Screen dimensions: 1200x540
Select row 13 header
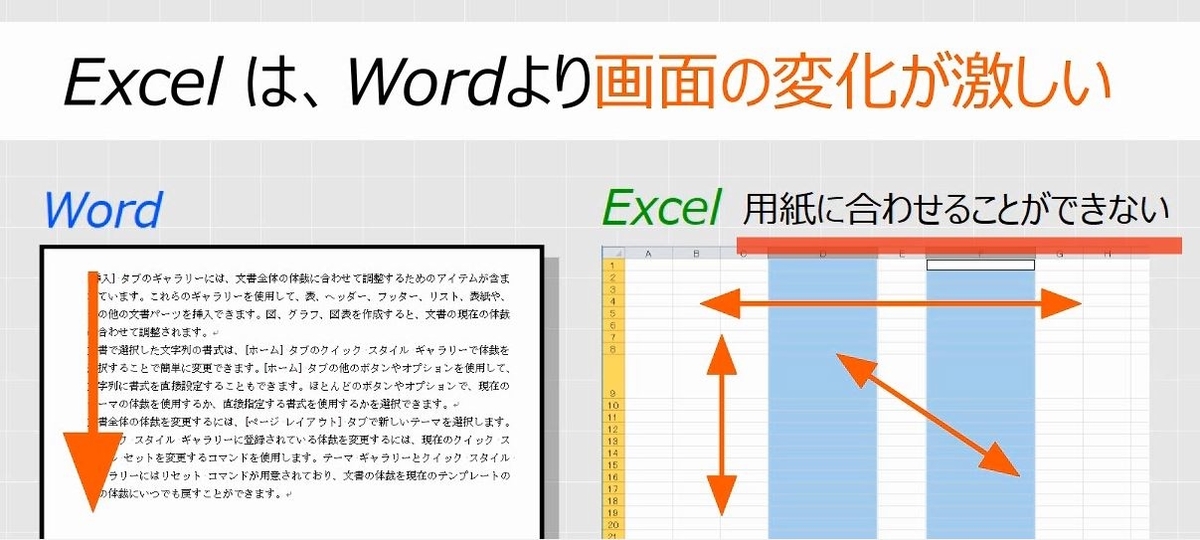tap(612, 442)
